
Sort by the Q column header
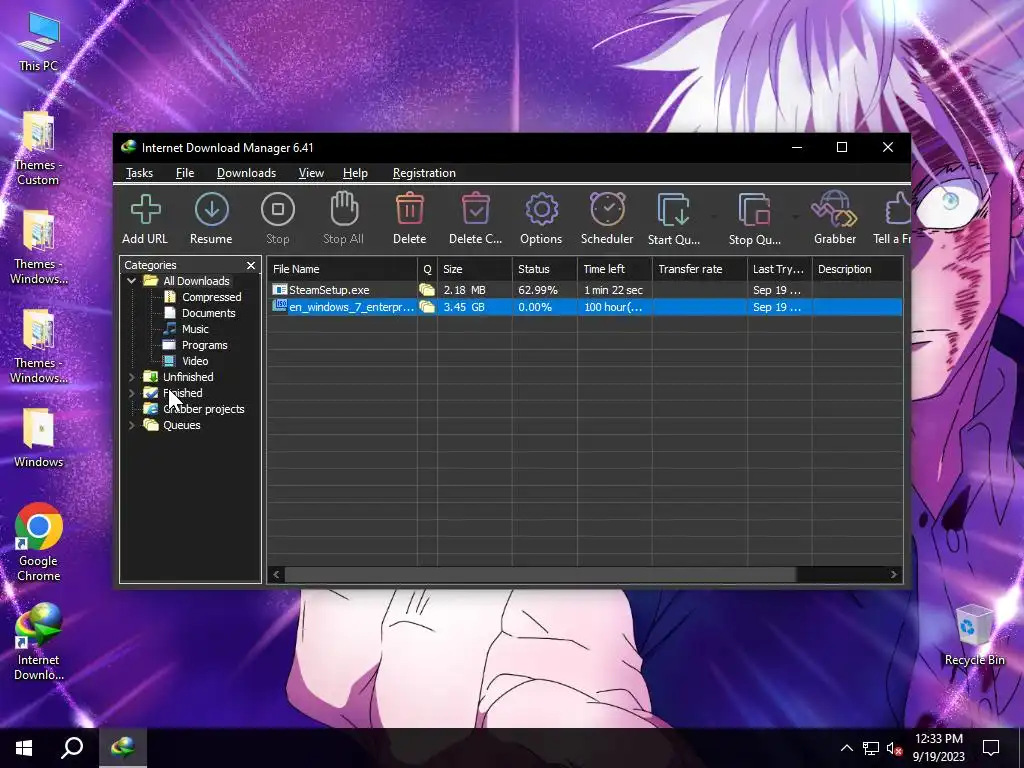pos(428,269)
